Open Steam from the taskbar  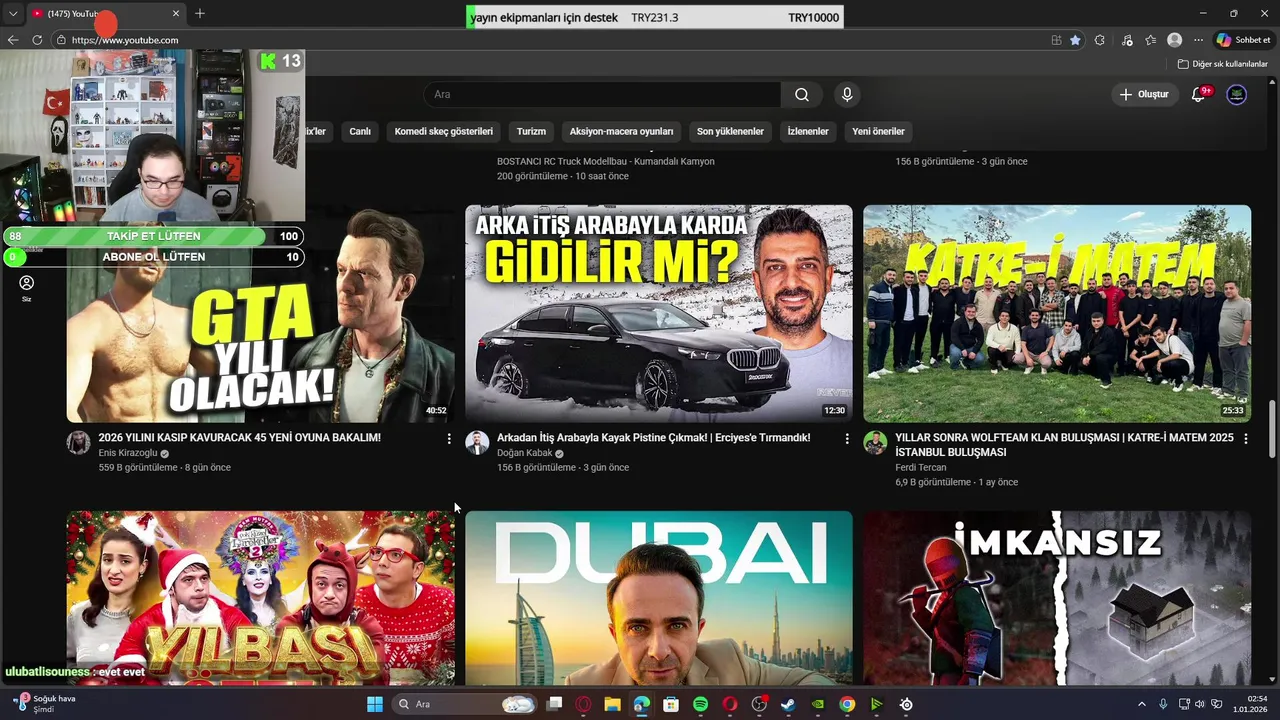(788, 704)
